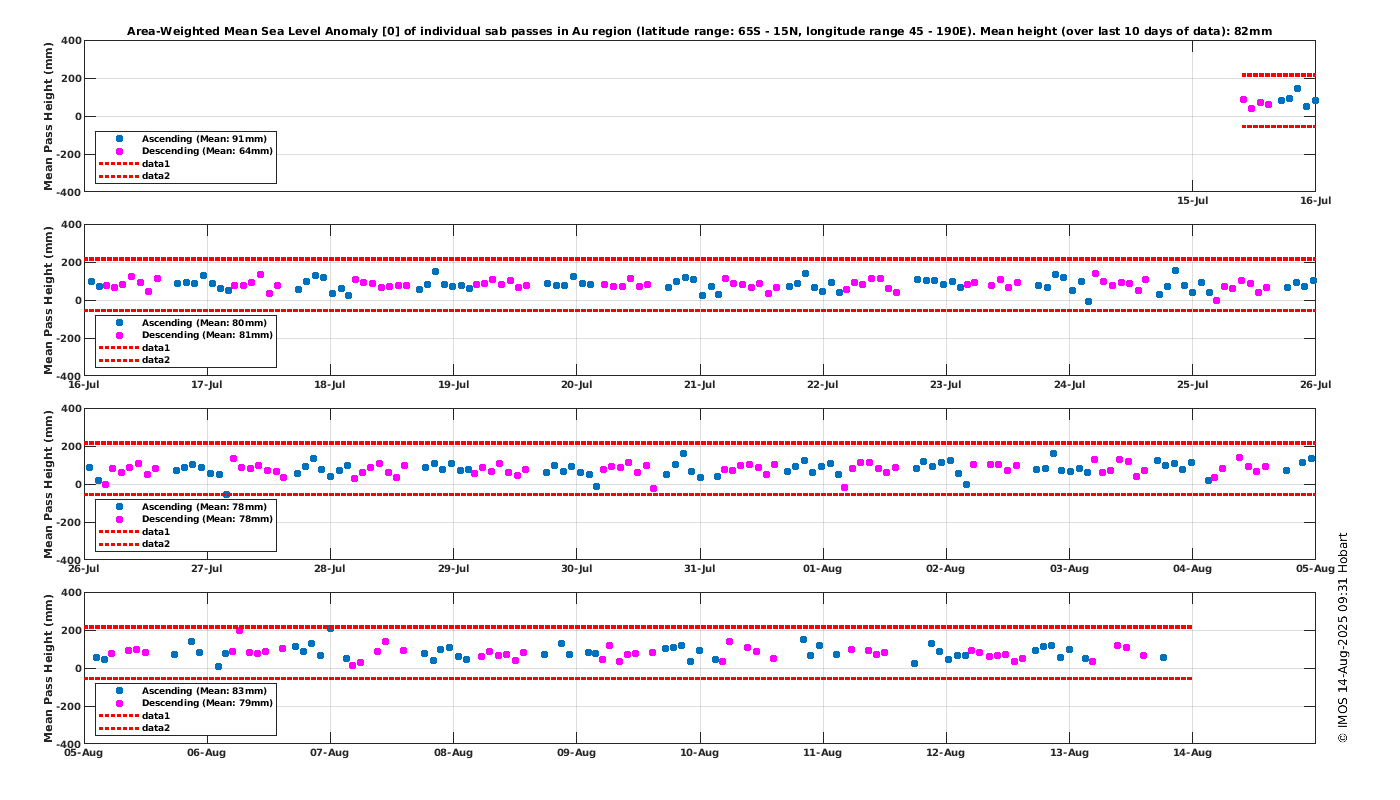This screenshot has height=800, width=1400.
Task: Click 'Mean Pass Height (mm)' label of the bottom panel
Action: click(x=49, y=668)
